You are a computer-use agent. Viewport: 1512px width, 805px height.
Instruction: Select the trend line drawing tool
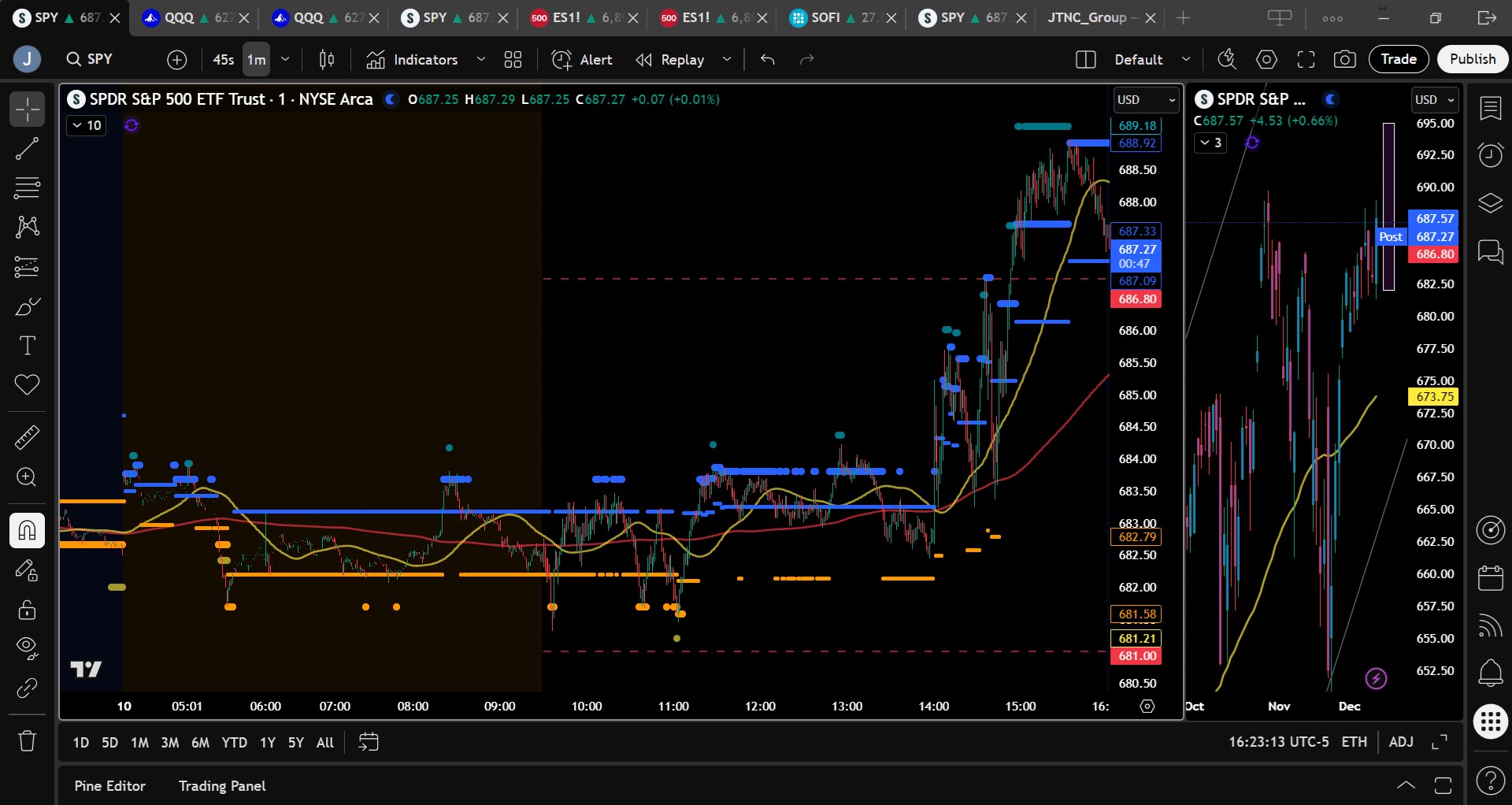[x=27, y=148]
